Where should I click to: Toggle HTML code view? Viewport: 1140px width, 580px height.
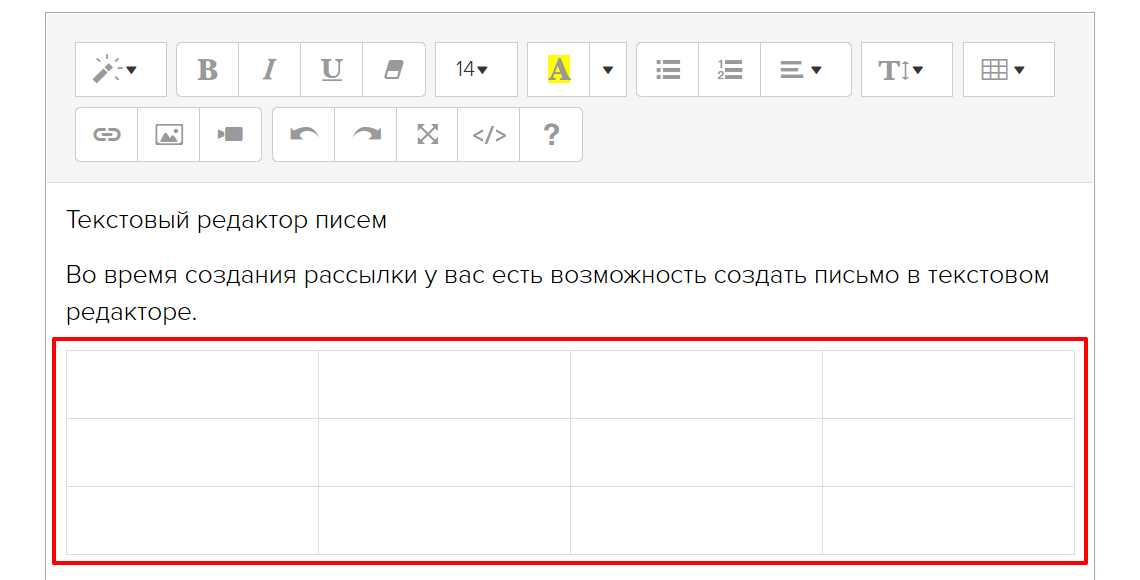pos(489,135)
